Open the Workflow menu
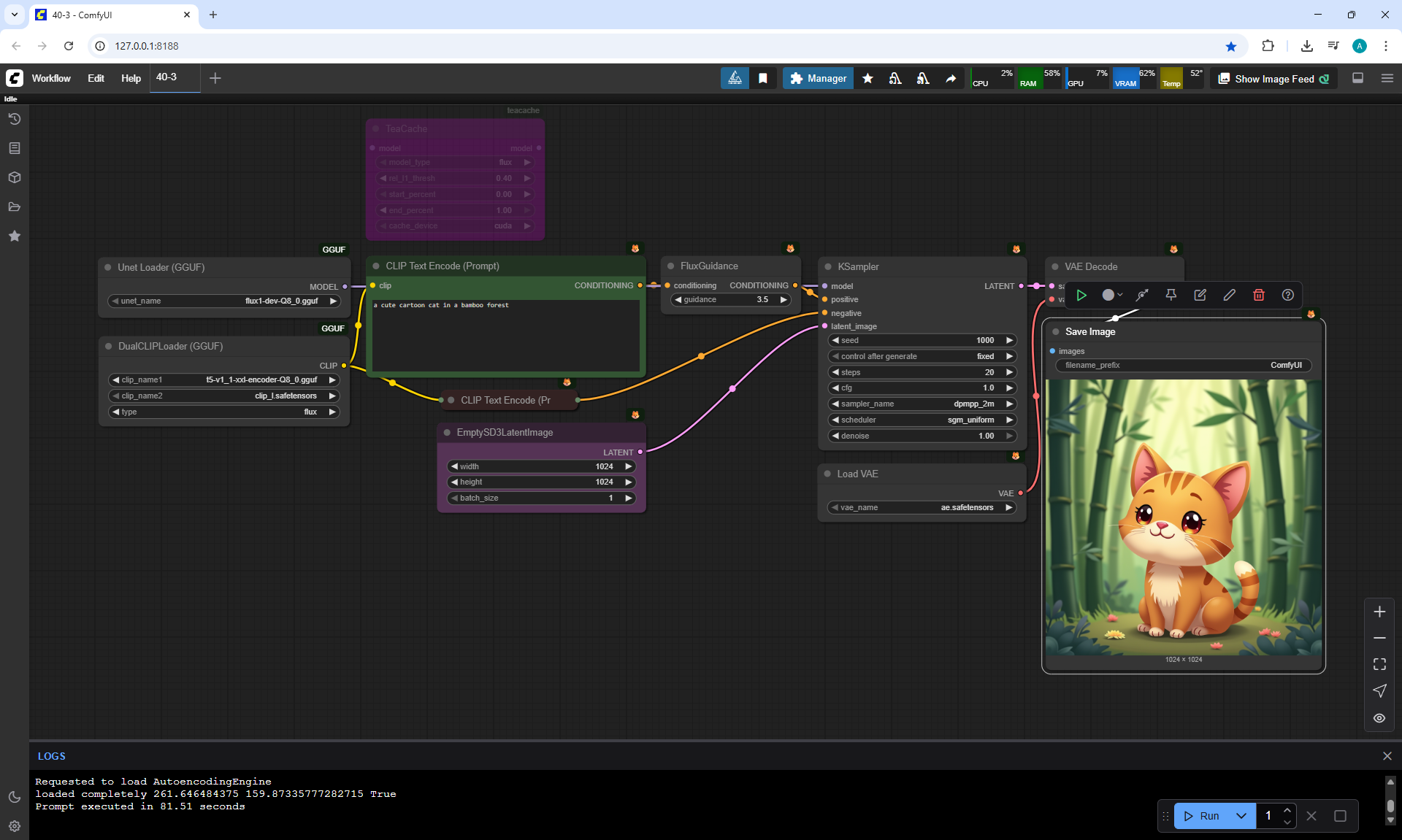This screenshot has width=1402, height=840. (x=51, y=78)
